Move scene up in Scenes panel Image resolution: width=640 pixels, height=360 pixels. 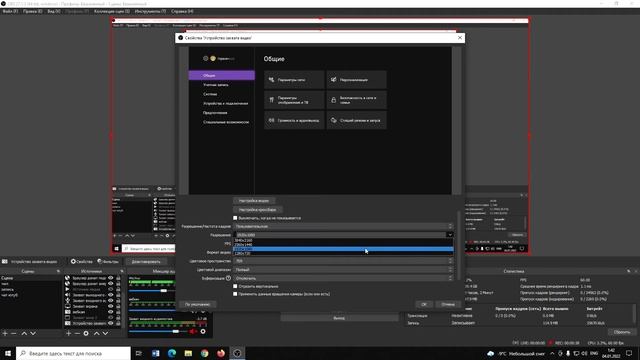pos(24,333)
